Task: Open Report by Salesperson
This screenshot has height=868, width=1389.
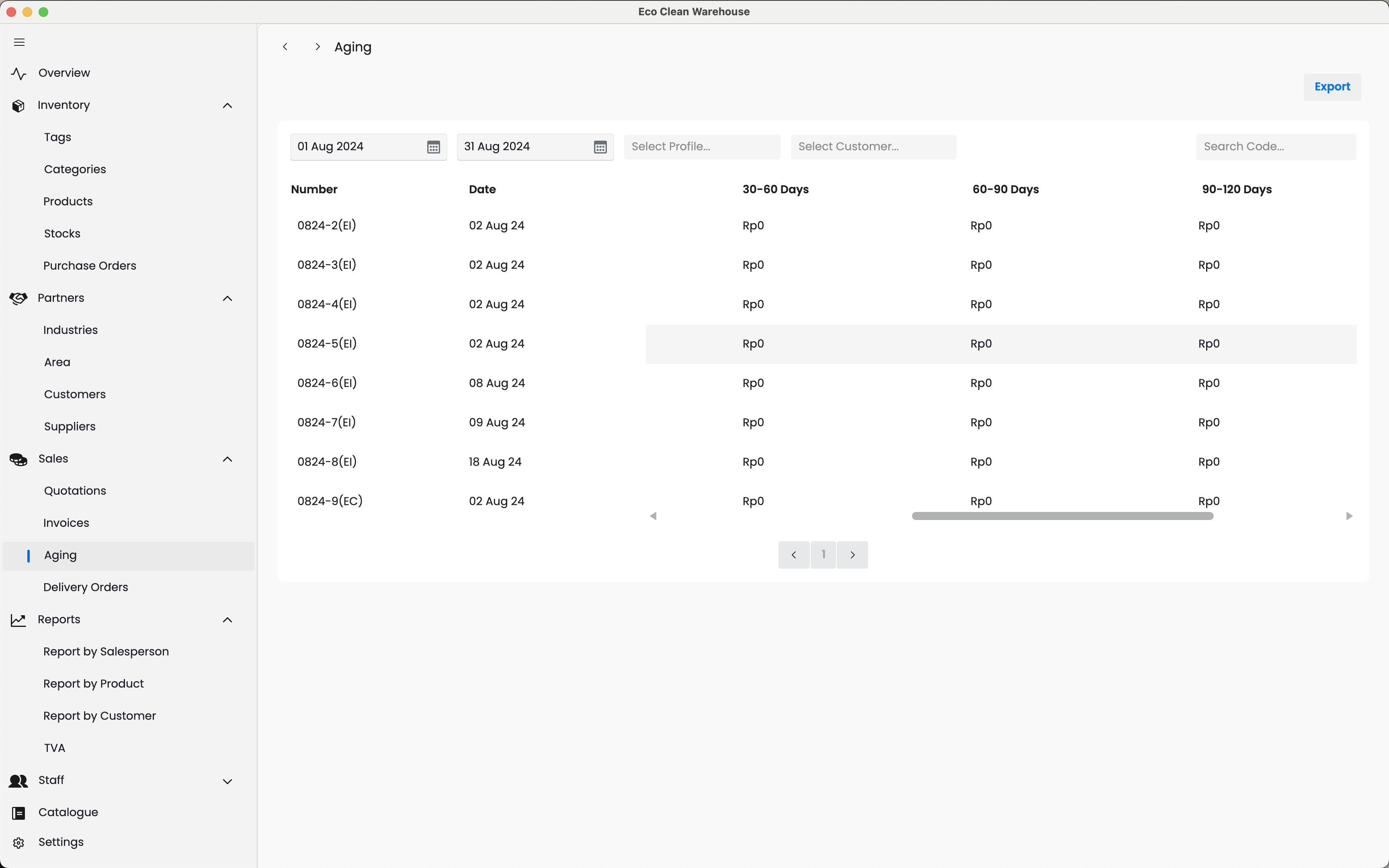Action: click(106, 651)
